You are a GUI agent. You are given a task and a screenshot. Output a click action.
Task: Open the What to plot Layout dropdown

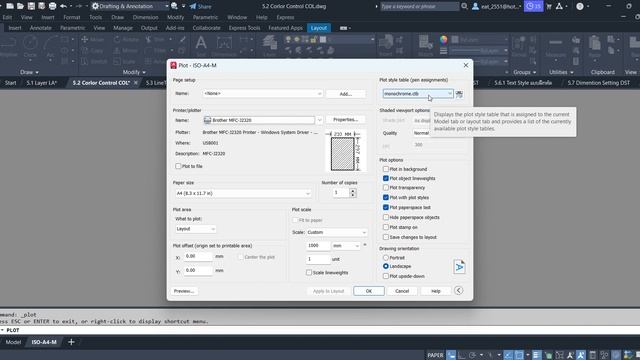click(x=196, y=229)
